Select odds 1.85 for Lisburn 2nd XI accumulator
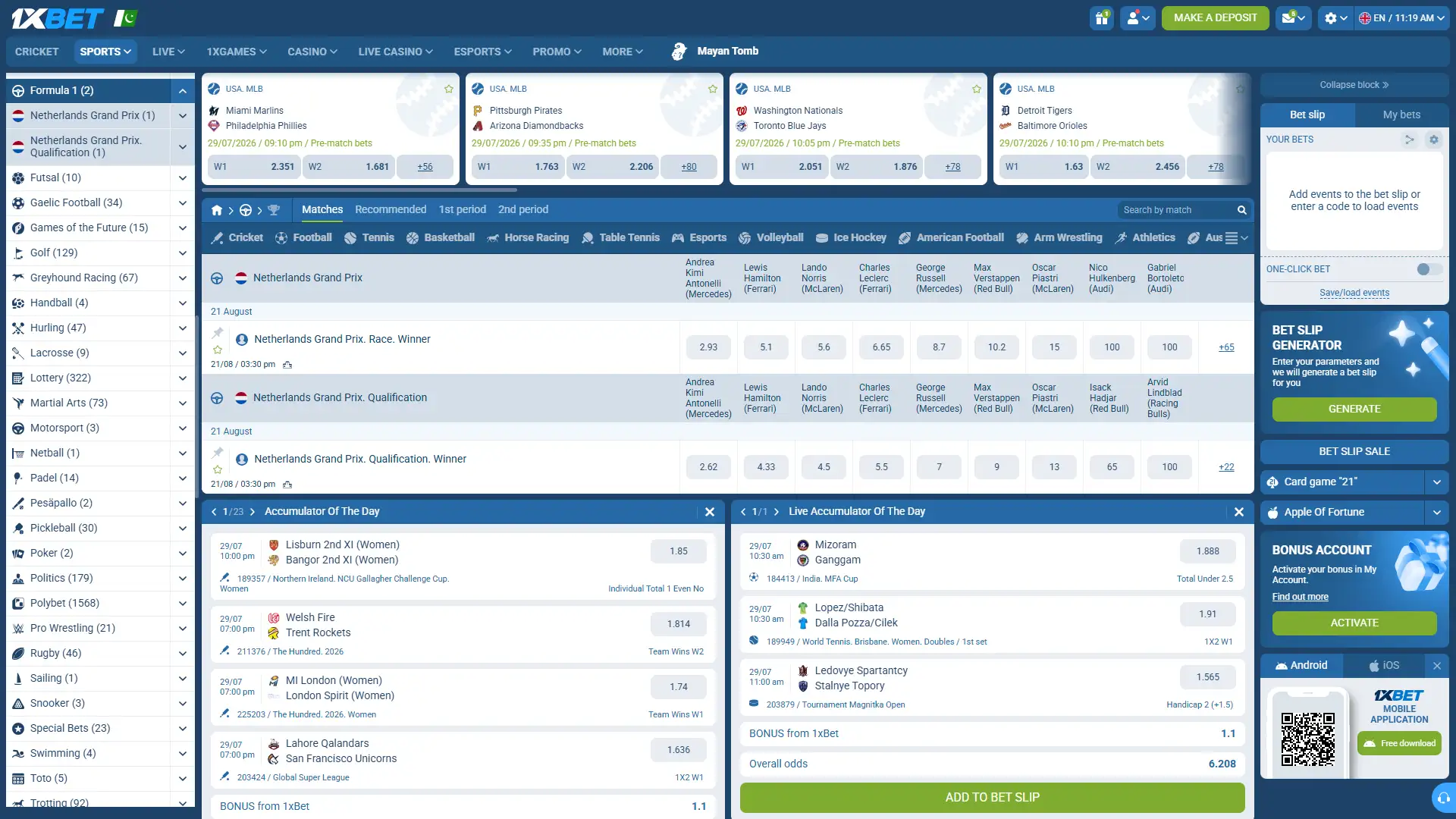Screen dimensions: 1456x819 pyautogui.click(x=679, y=552)
